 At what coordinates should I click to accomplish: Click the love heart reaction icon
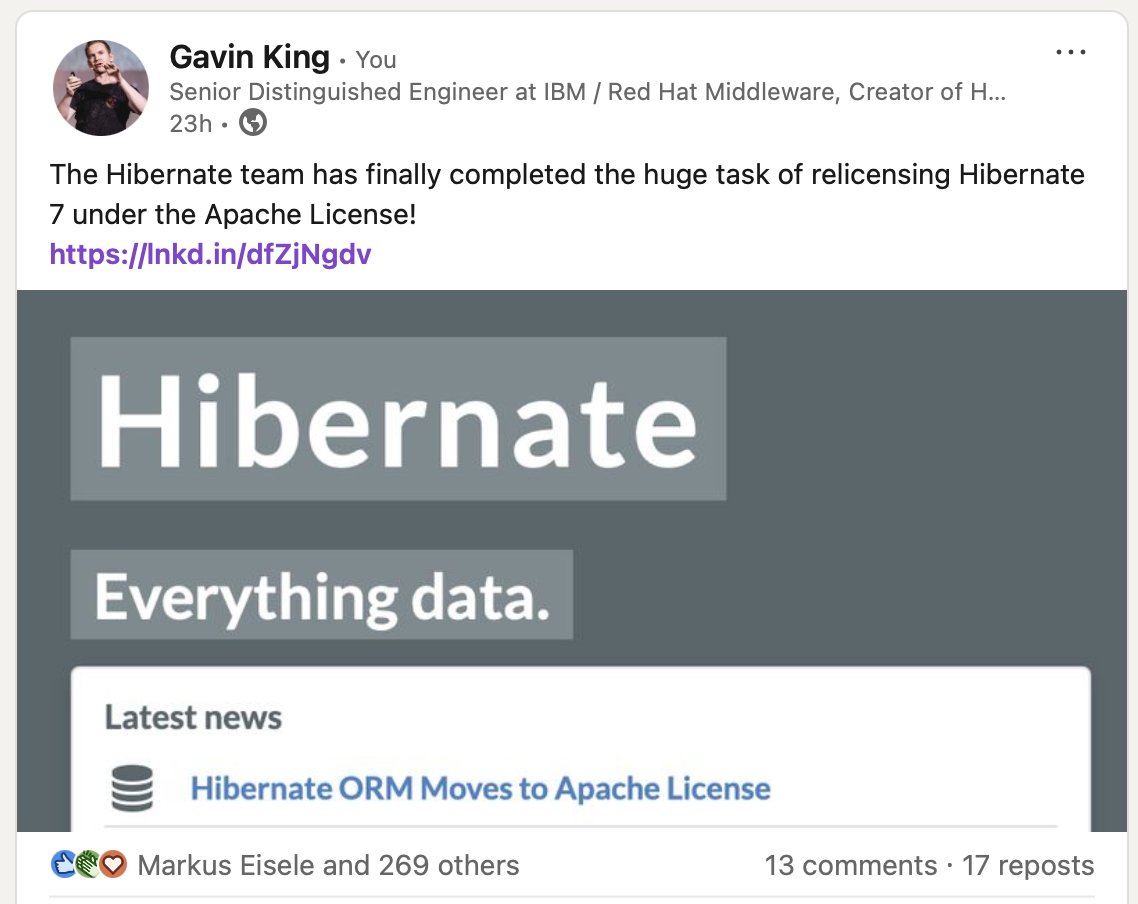[x=112, y=864]
